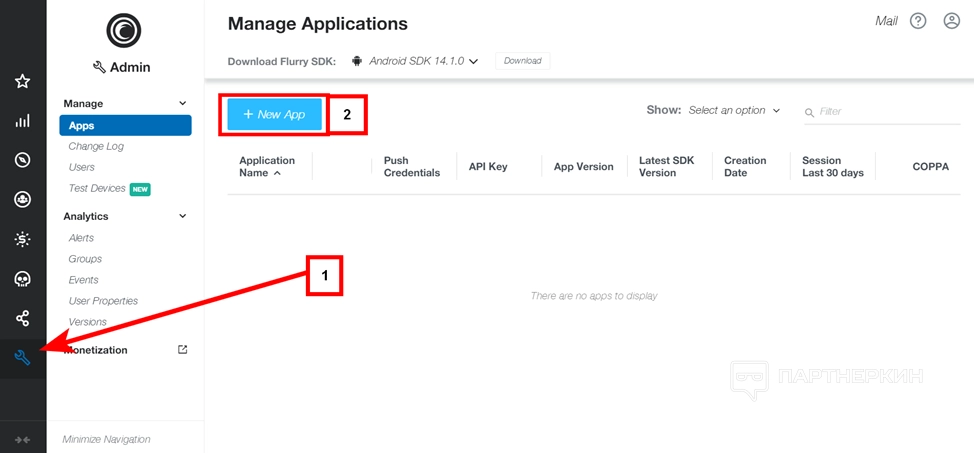
Task: Open the share icon in left sidebar
Action: (22, 318)
